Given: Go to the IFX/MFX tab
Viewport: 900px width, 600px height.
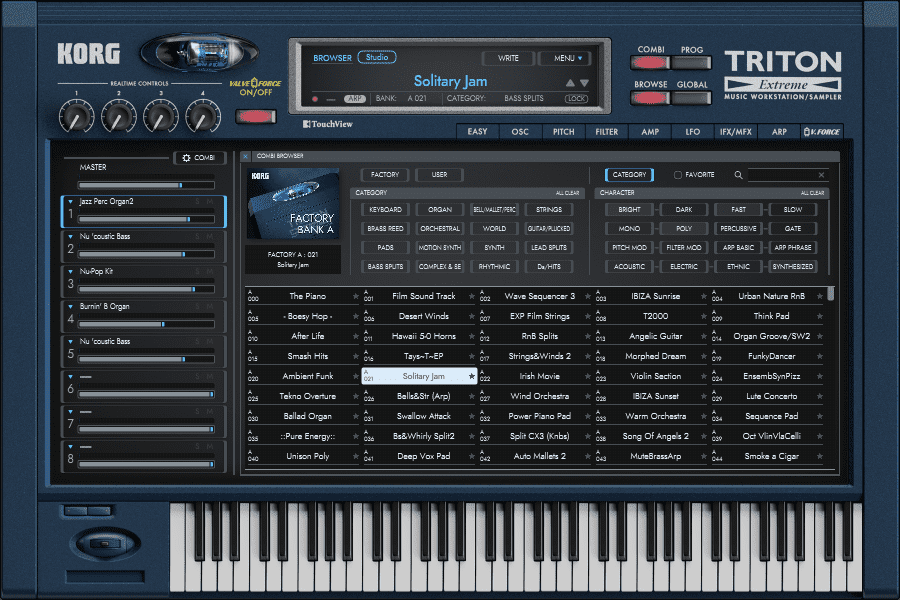Looking at the screenshot, I should [736, 132].
